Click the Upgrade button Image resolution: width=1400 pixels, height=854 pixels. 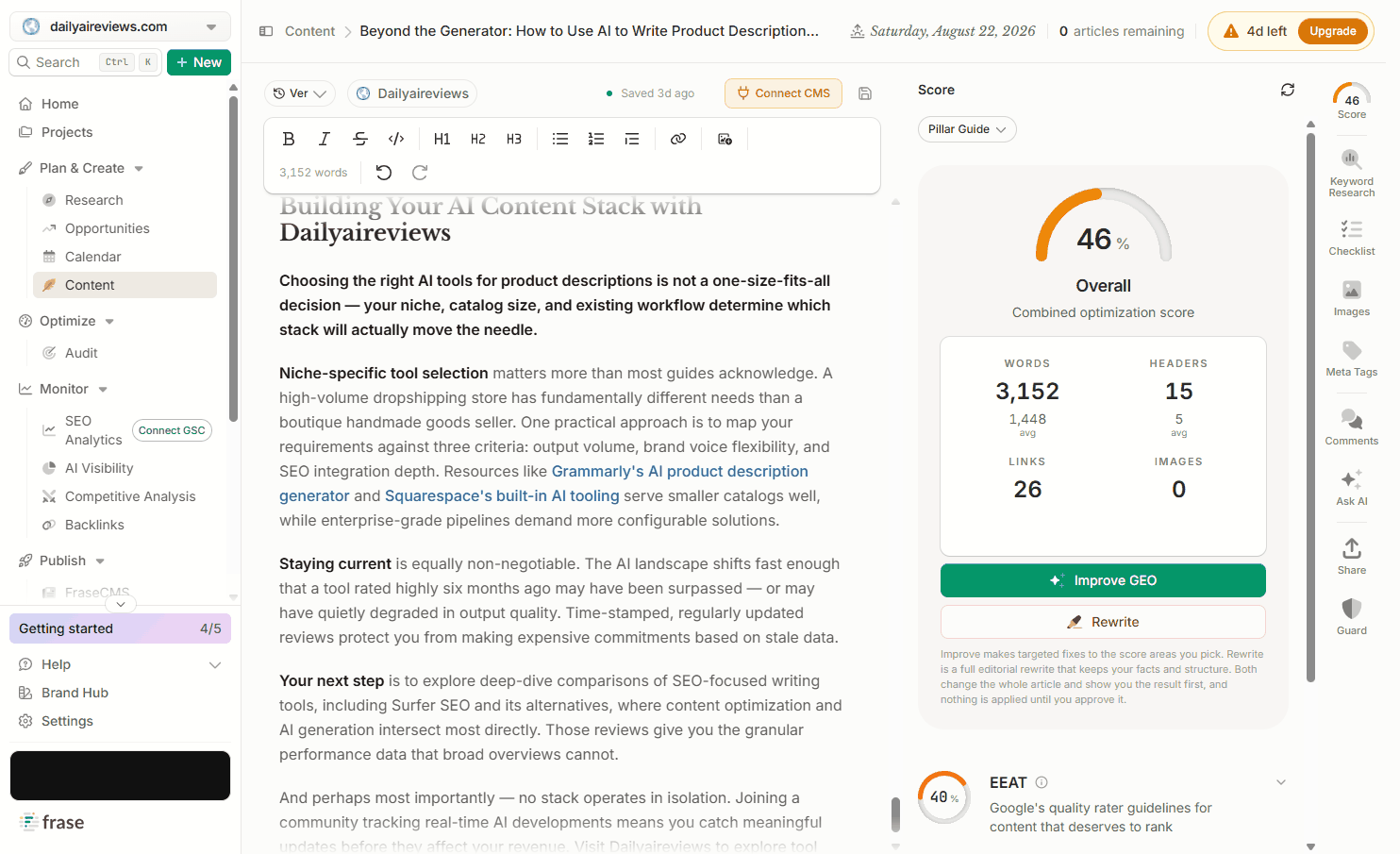pos(1332,31)
